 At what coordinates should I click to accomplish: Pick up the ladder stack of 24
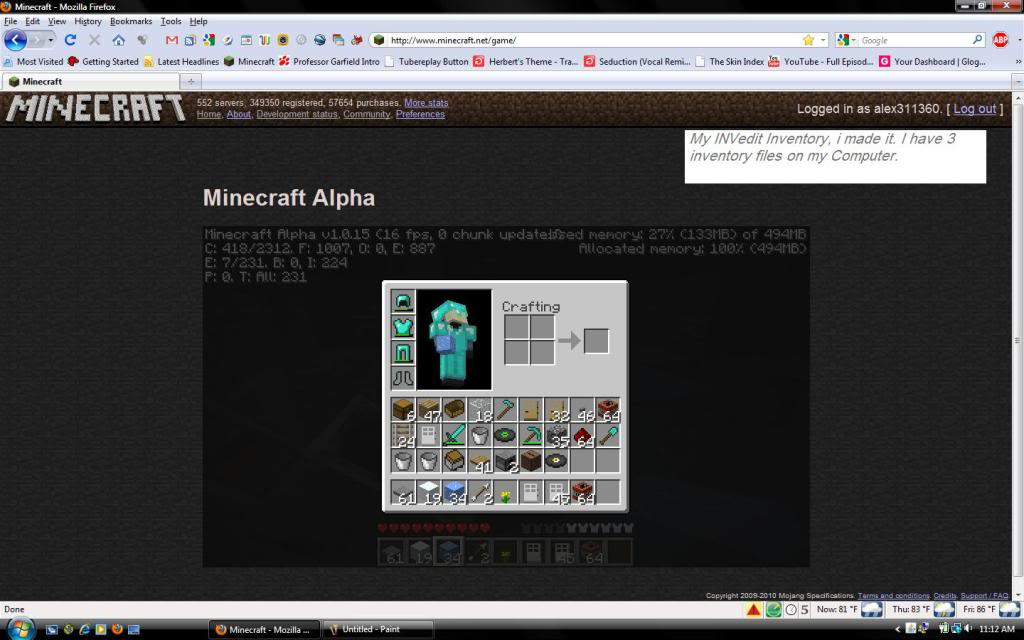click(x=403, y=436)
